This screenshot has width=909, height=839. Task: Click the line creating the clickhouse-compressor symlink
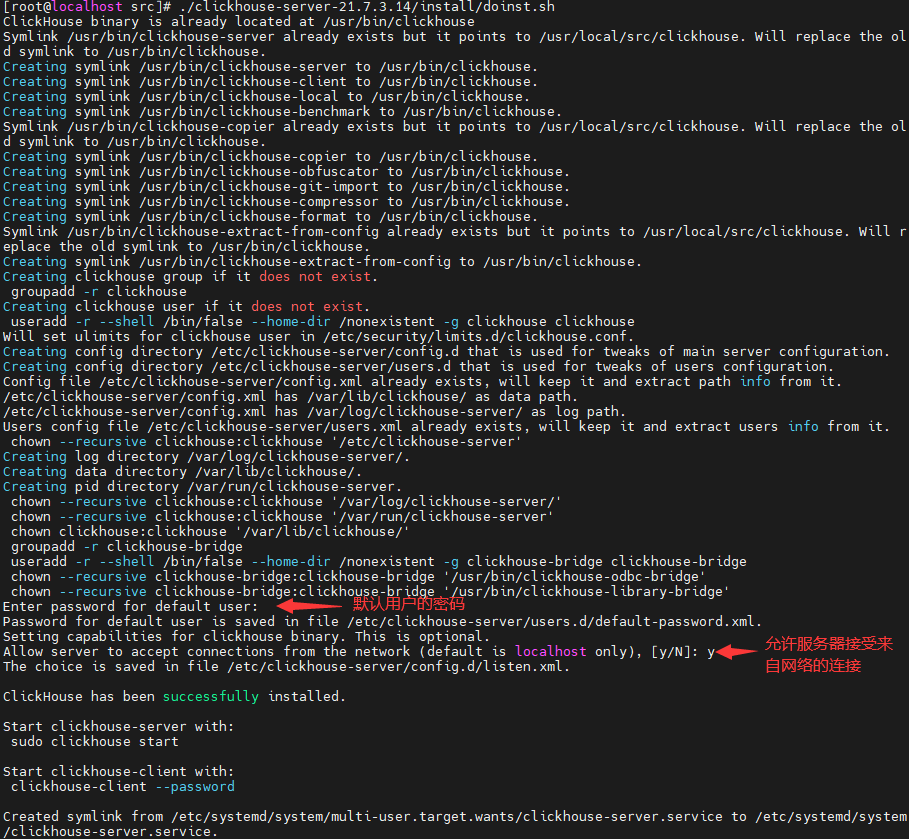click(x=286, y=202)
